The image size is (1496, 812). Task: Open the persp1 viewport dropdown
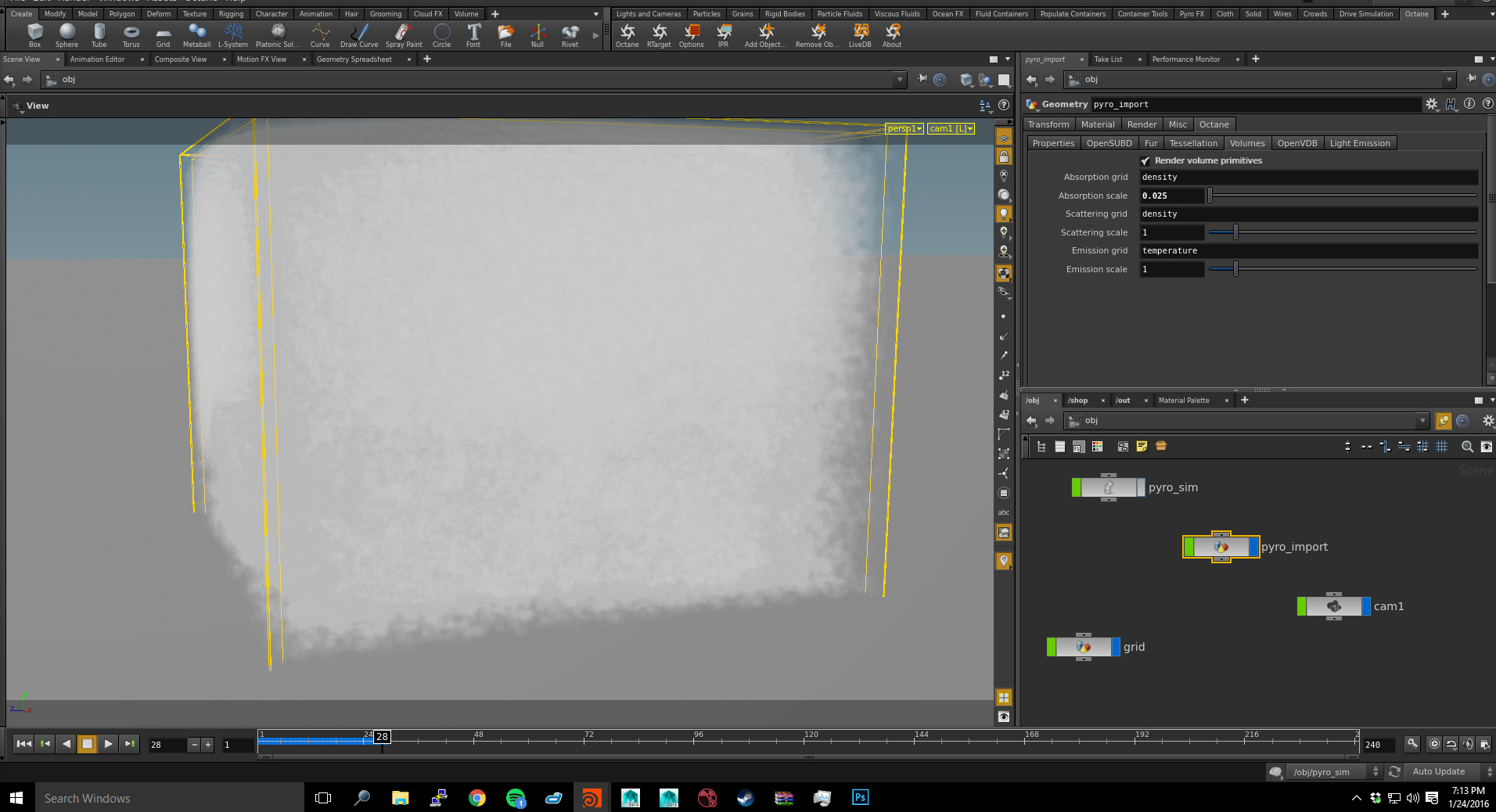[904, 129]
